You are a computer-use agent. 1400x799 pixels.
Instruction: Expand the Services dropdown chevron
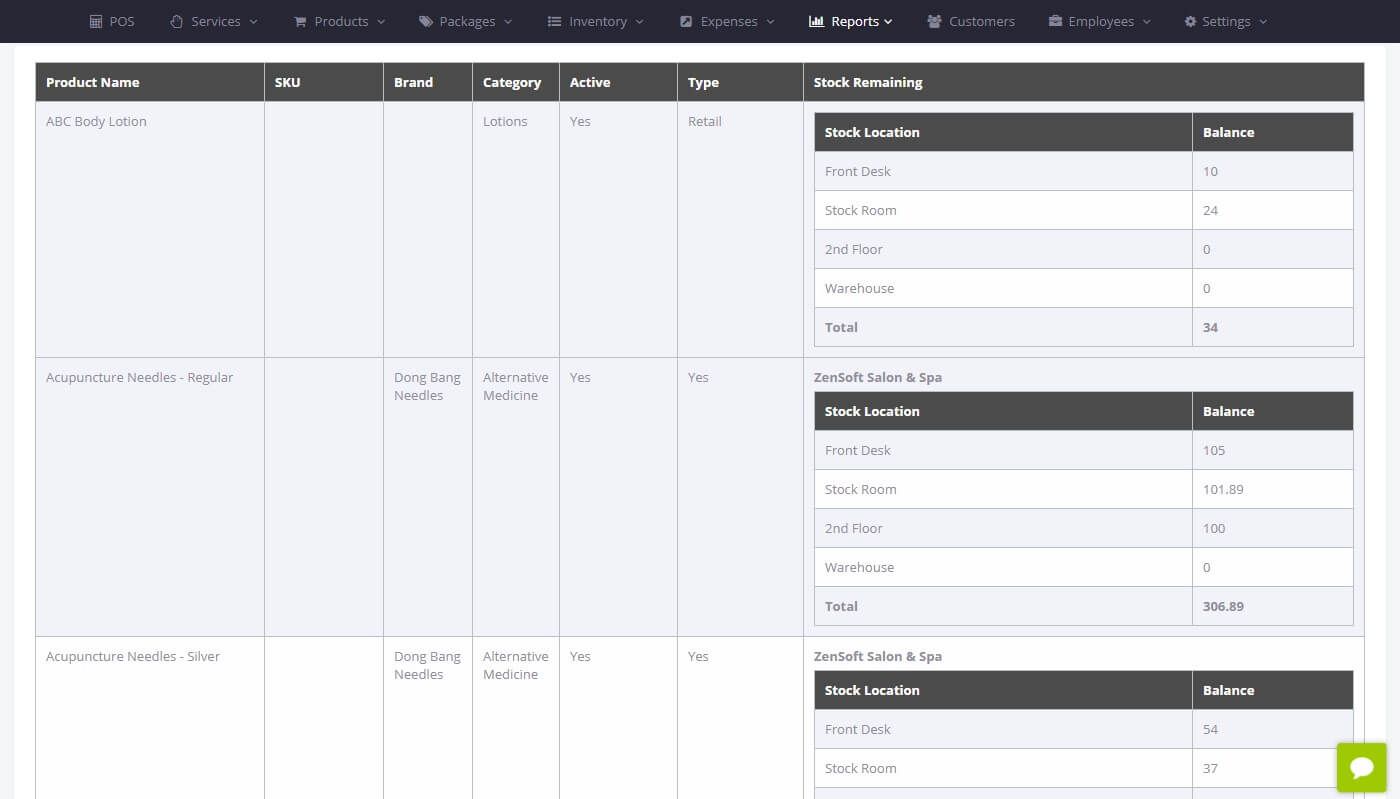click(x=253, y=22)
